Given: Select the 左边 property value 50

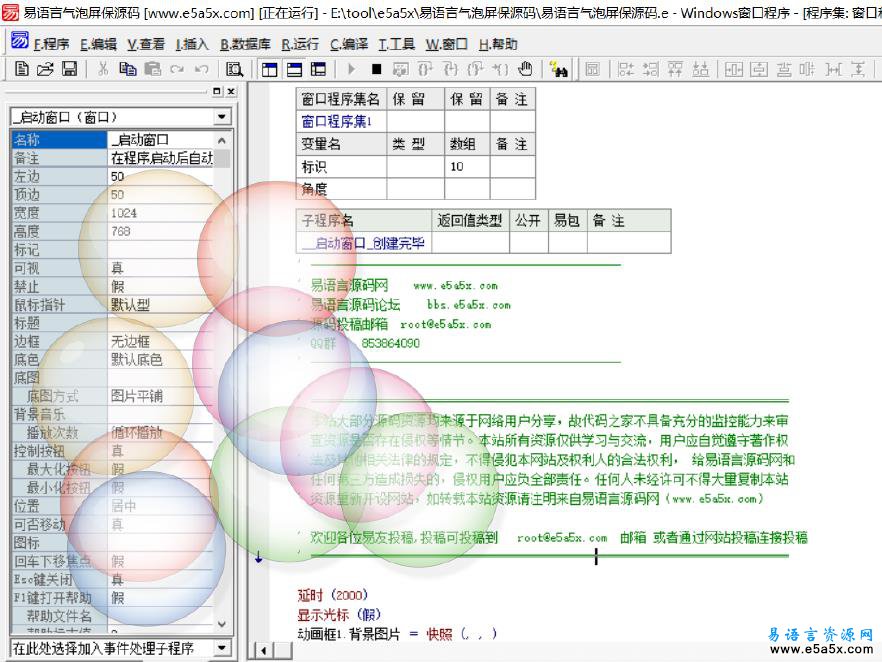Looking at the screenshot, I should tap(161, 177).
